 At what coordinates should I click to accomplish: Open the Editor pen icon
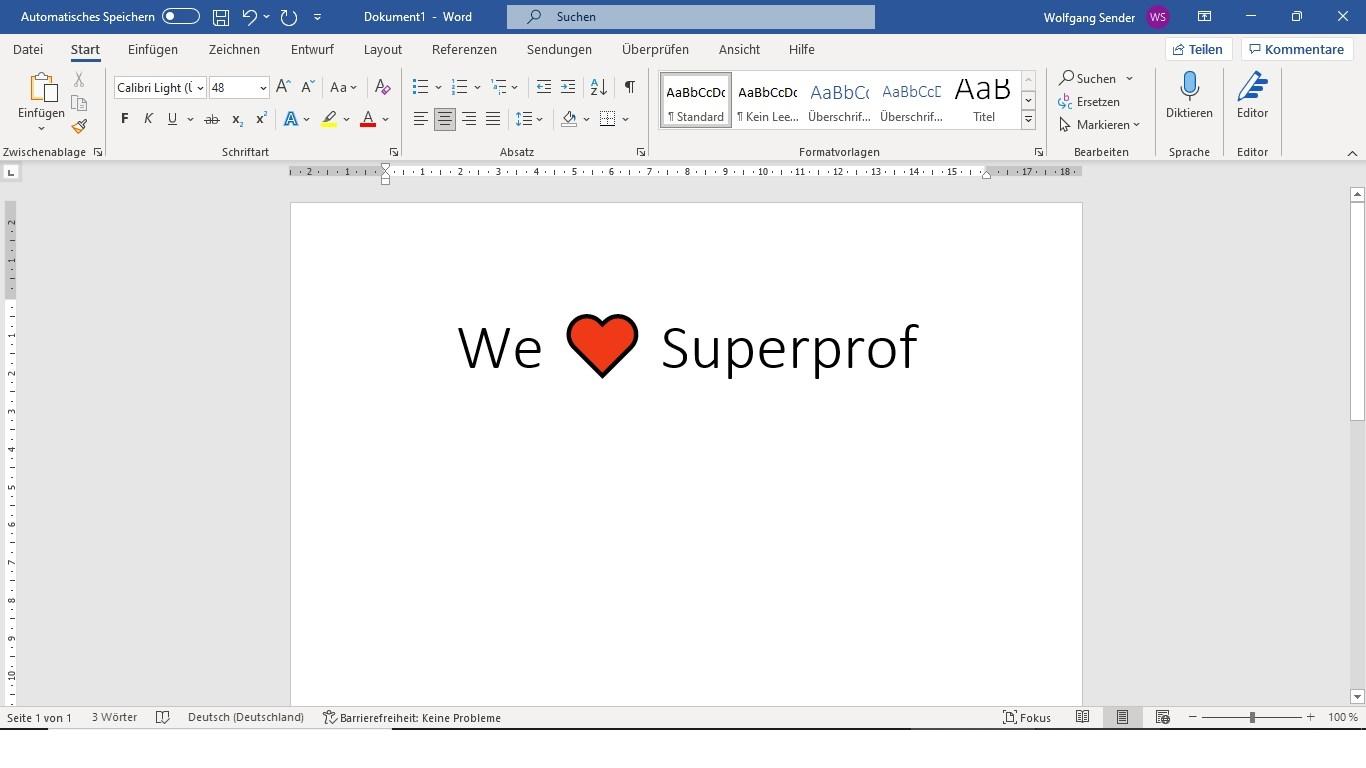coord(1252,87)
